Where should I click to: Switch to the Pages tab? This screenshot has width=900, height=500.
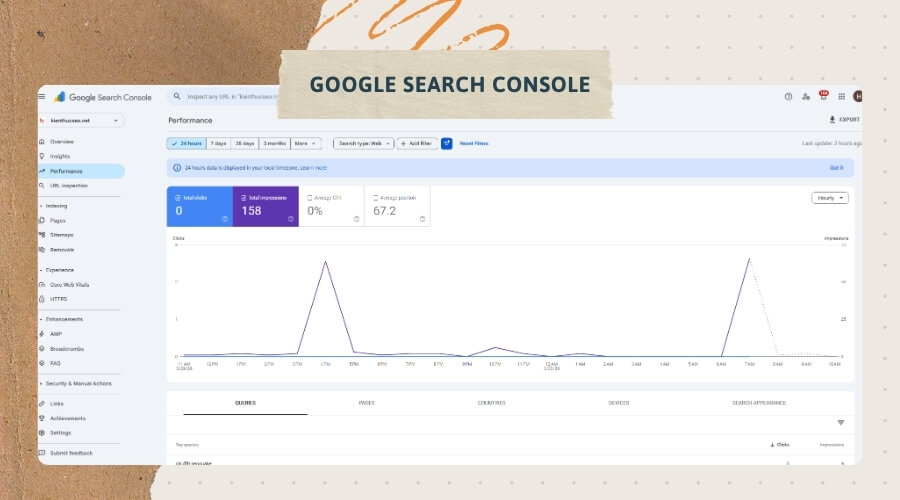367,403
